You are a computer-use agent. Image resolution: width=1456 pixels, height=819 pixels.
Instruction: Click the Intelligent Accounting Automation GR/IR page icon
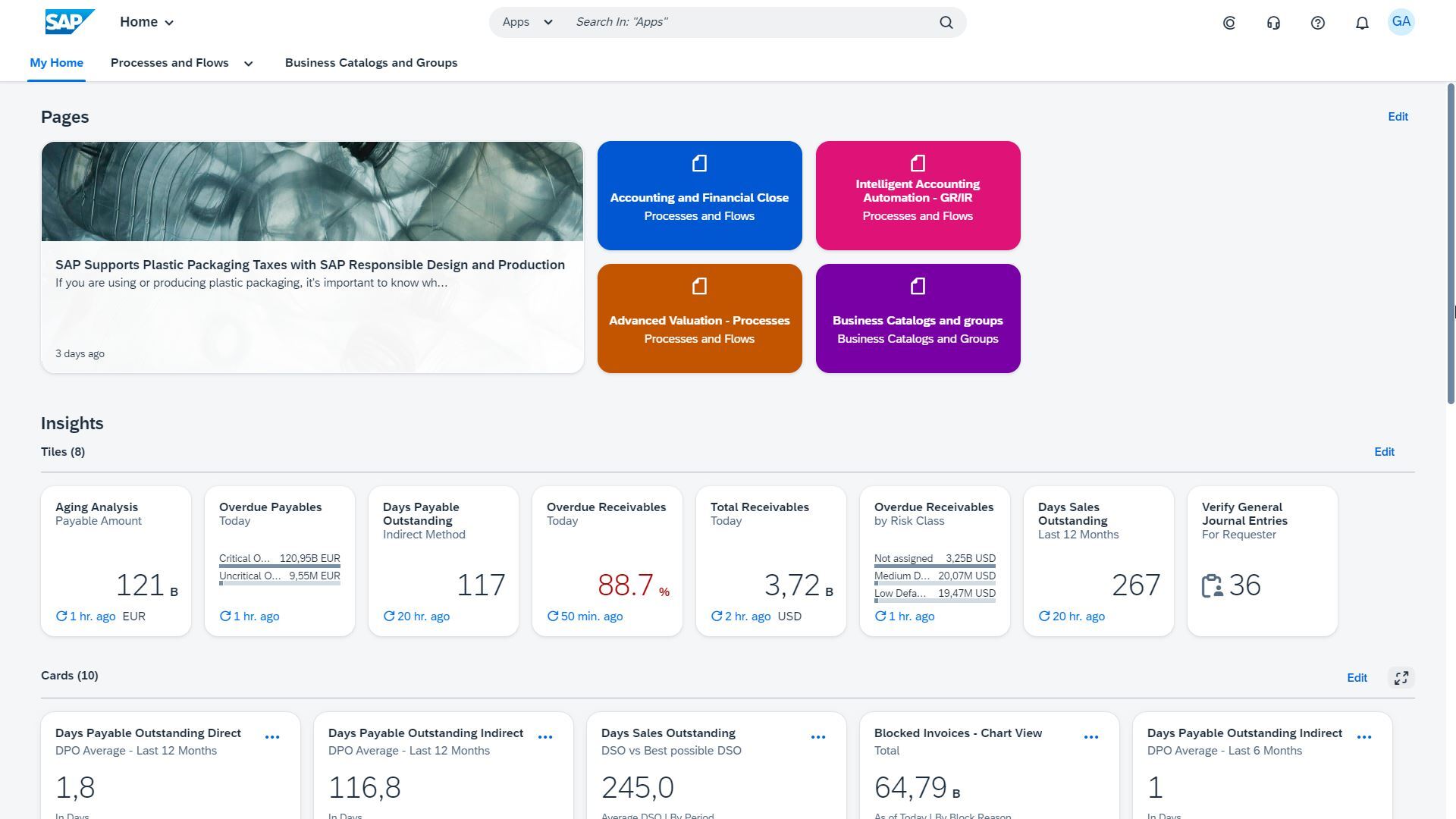click(917, 162)
